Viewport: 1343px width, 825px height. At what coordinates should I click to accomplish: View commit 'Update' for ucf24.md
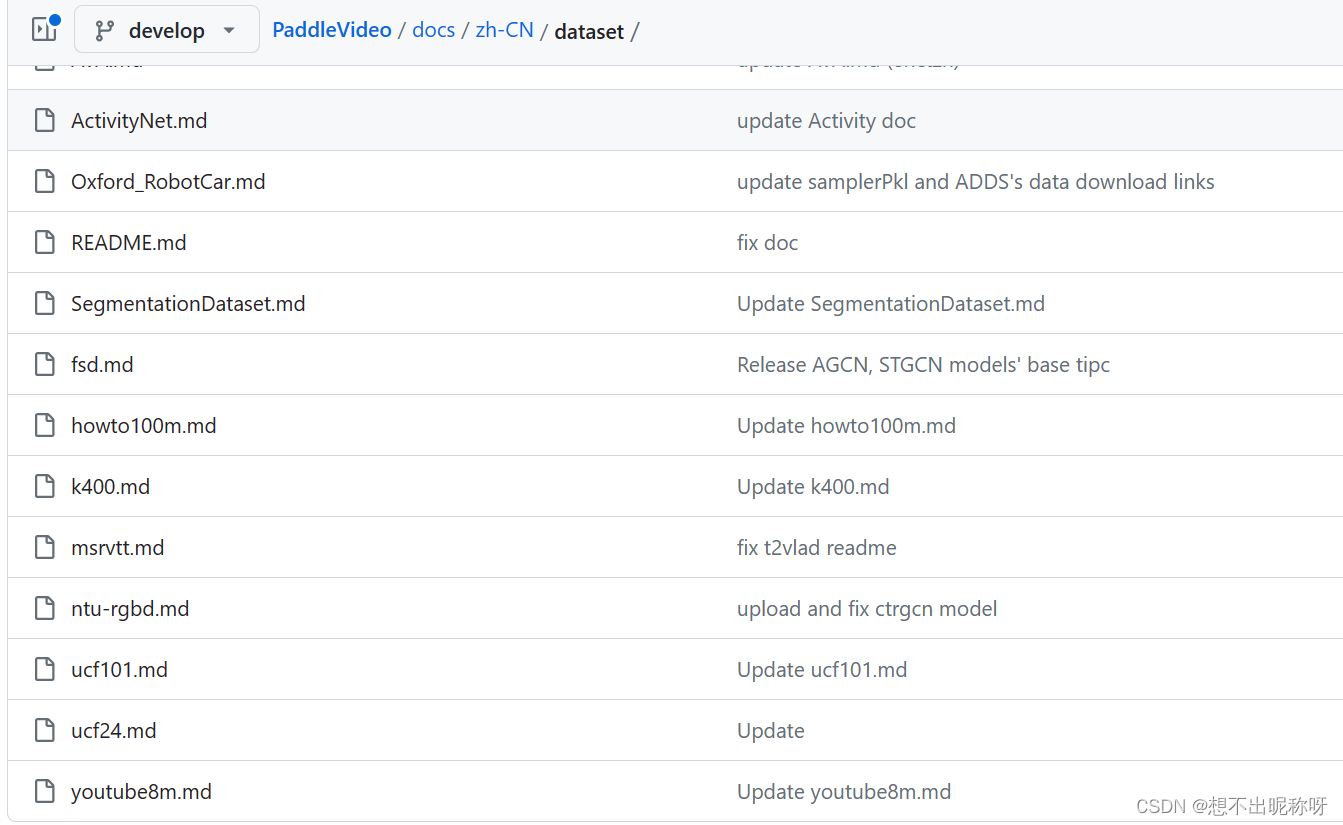pos(771,731)
